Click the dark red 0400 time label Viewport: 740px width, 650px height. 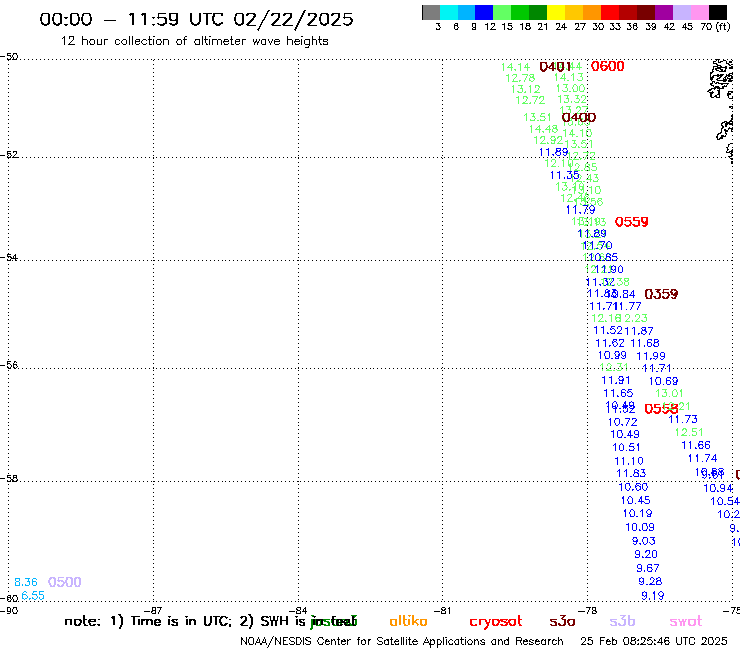tap(579, 118)
